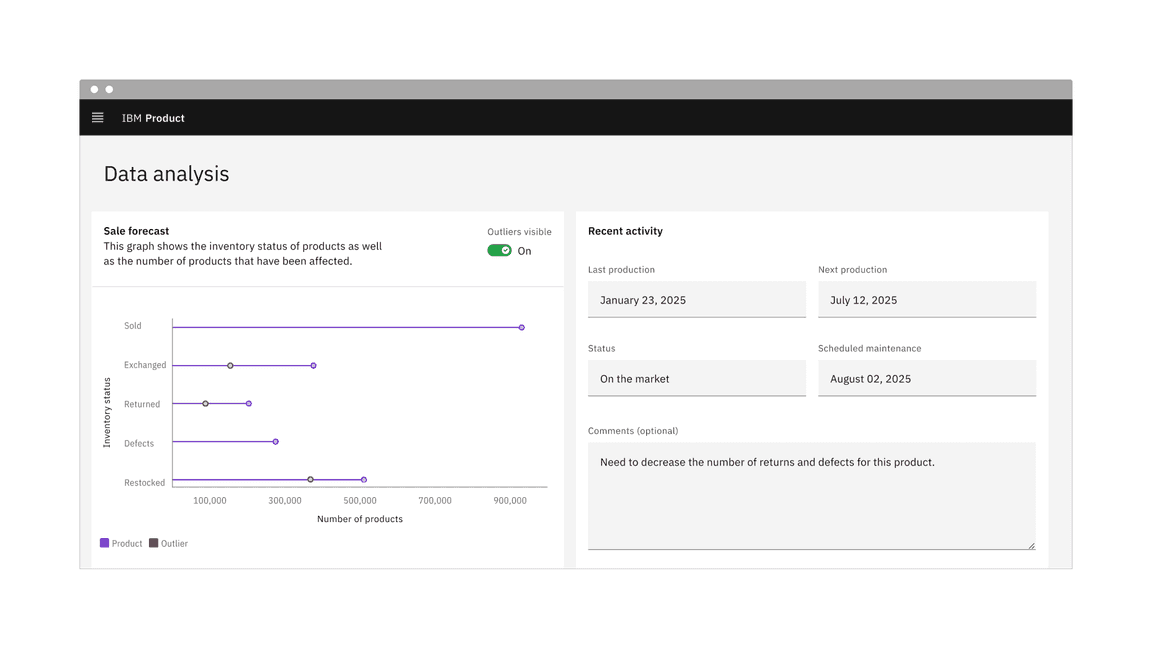Select the Next production date field
The height and width of the screenshot is (648, 1152).
pyautogui.click(x=926, y=300)
